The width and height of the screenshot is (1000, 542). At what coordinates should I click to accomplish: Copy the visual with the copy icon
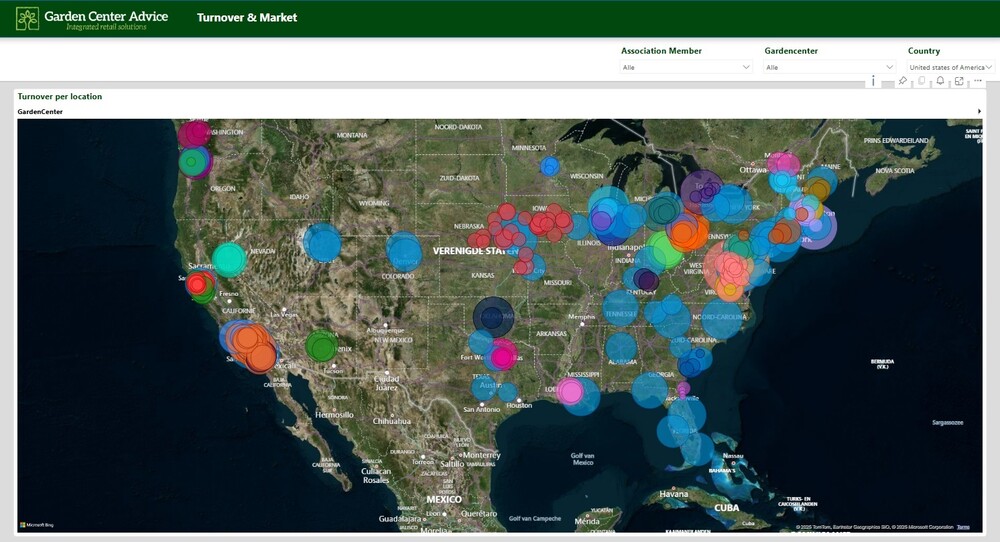coord(922,81)
